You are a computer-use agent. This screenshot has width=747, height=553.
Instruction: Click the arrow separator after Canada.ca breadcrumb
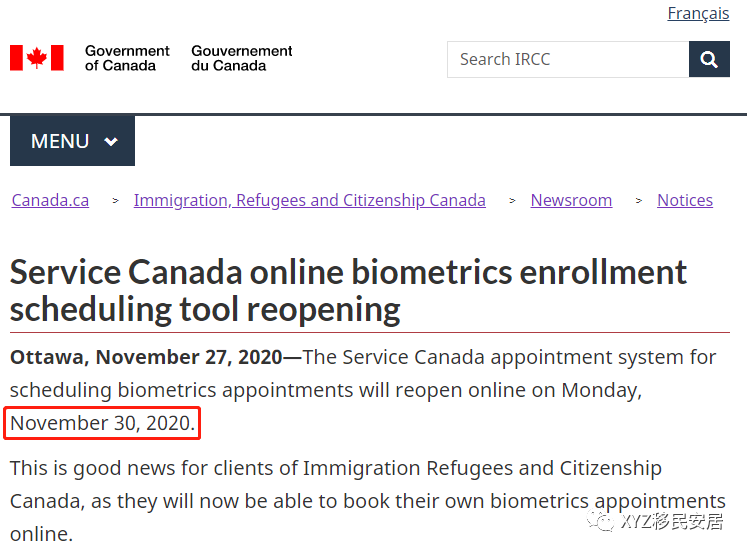115,201
